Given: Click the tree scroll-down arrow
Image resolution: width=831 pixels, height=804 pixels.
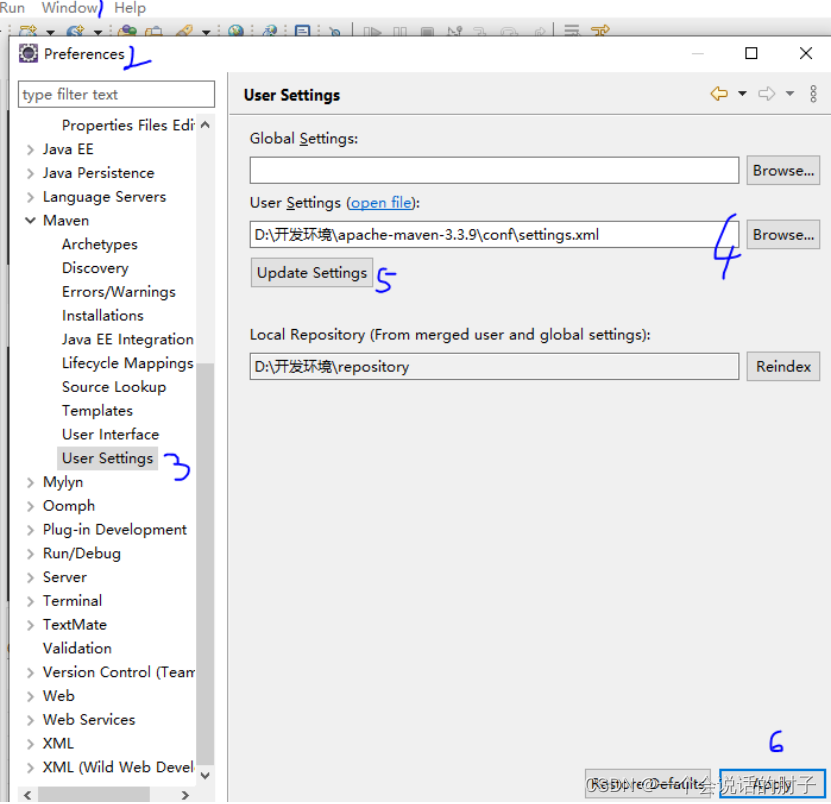Looking at the screenshot, I should coord(206,775).
